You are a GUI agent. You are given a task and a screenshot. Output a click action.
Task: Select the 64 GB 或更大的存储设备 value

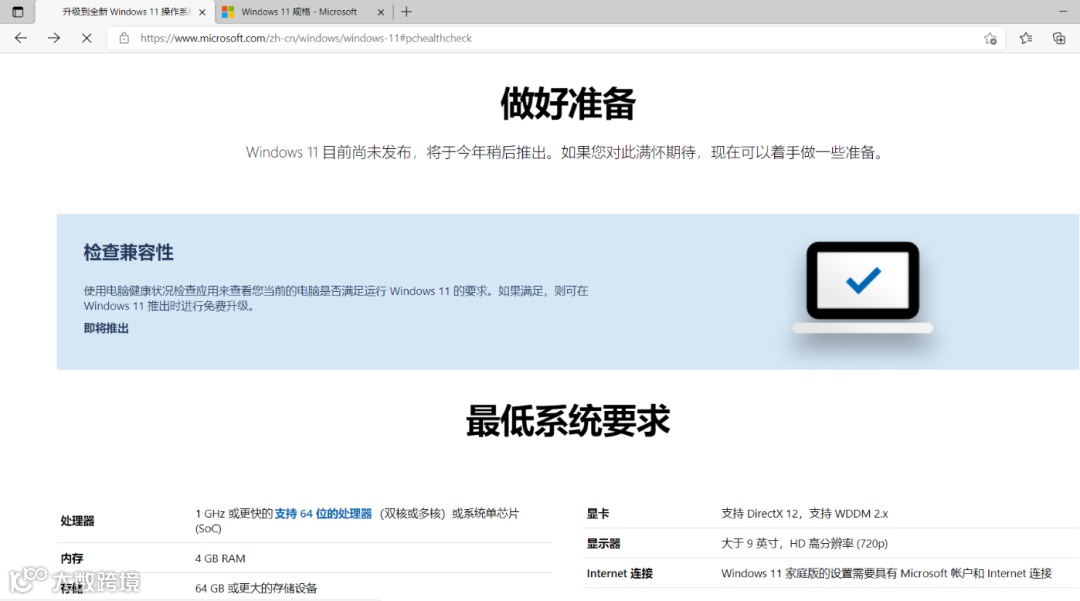tap(256, 589)
